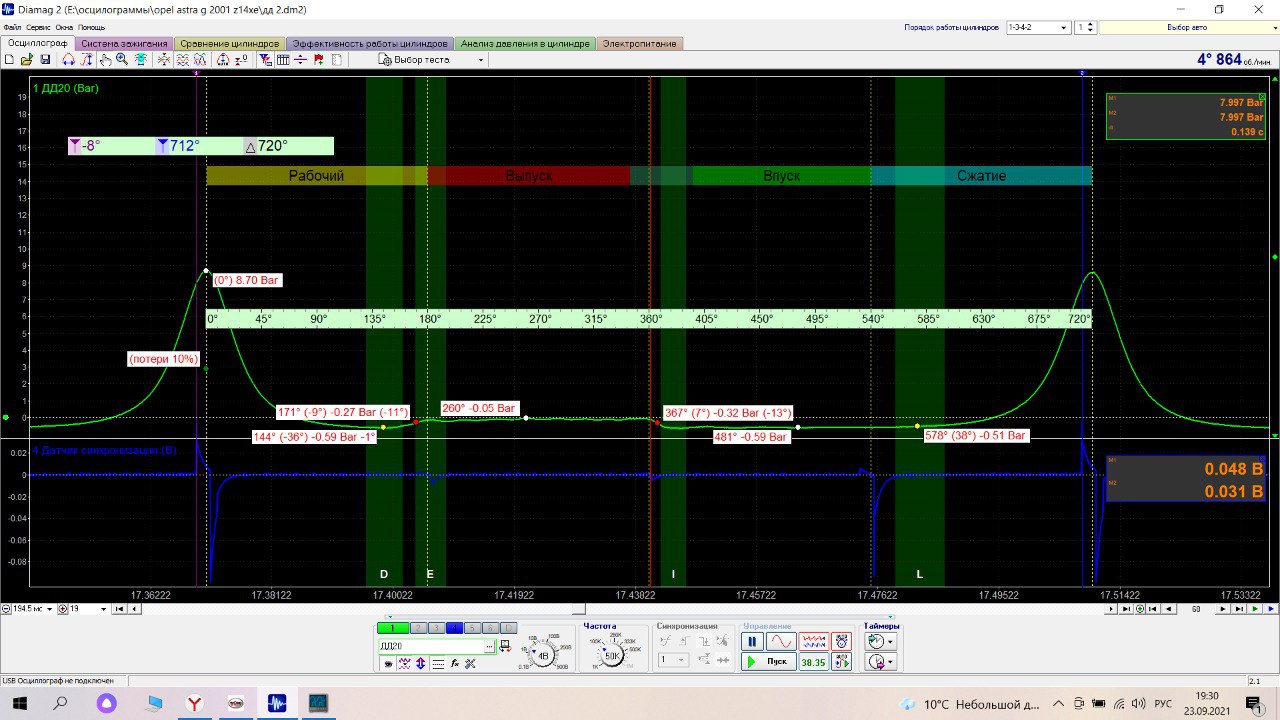
Task: Open the Выбор теста dropdown
Action: [432, 60]
